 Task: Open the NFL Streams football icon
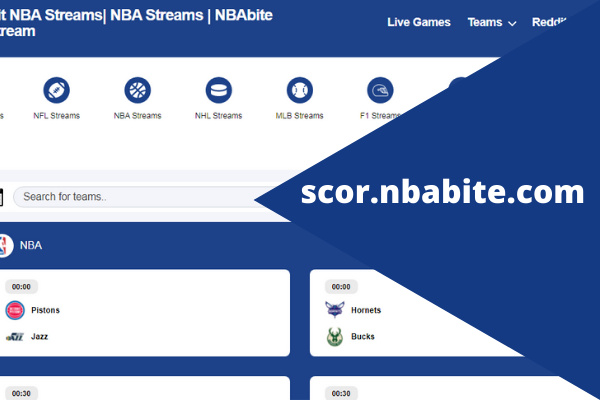pyautogui.click(x=56, y=90)
